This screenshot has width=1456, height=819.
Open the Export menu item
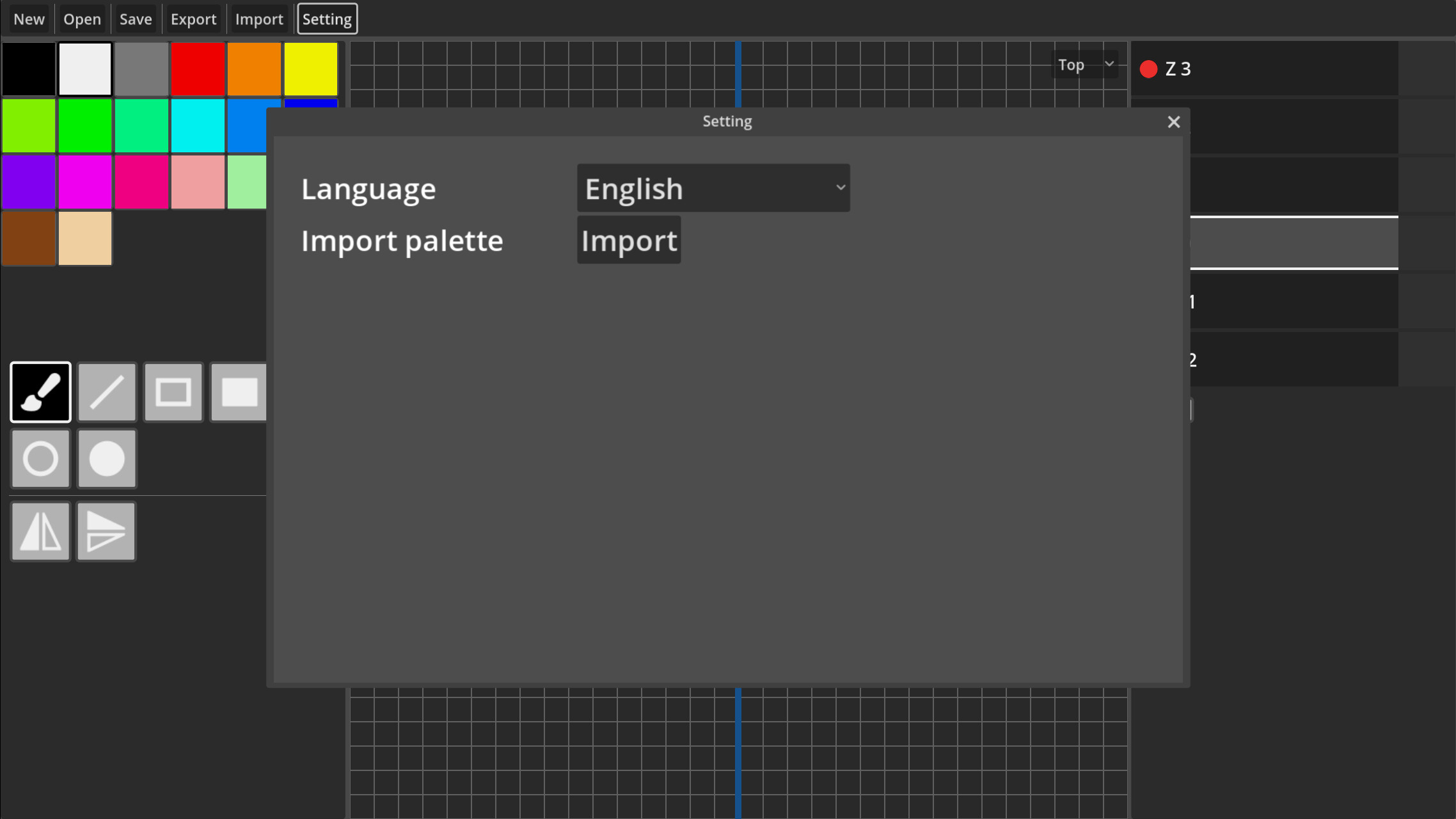click(193, 19)
